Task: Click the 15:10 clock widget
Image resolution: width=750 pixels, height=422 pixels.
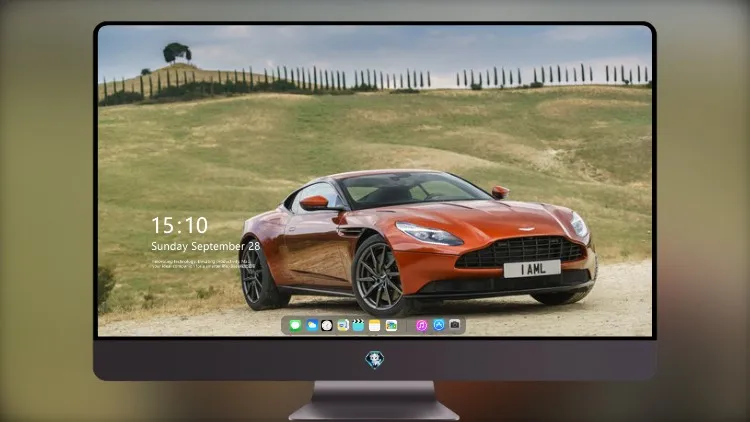Action: coord(179,225)
